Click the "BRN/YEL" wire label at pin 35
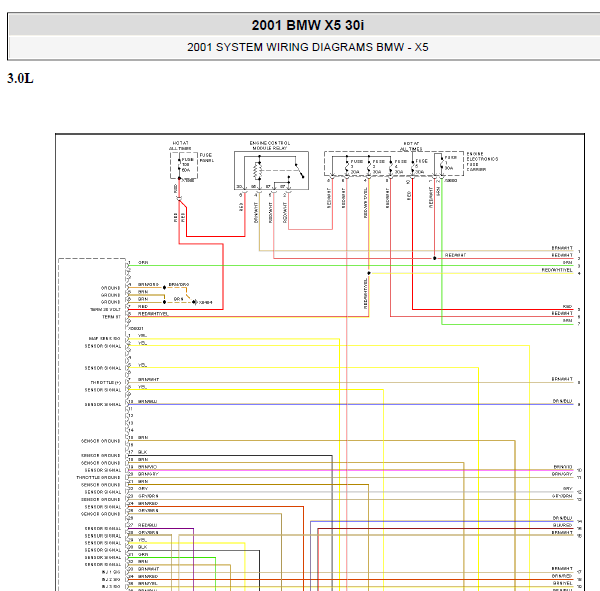This screenshot has width=600, height=591. click(148, 583)
